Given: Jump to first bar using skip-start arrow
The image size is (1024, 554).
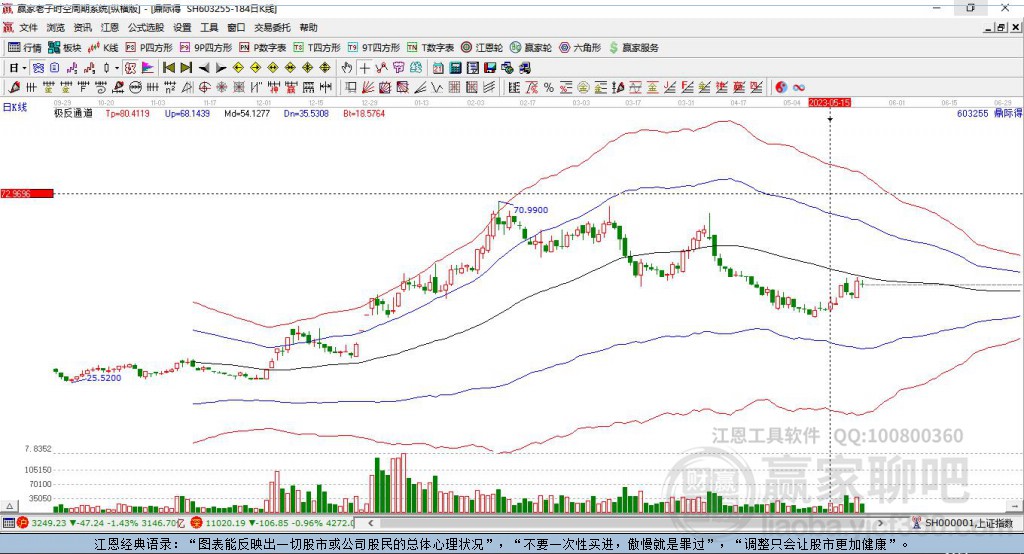Looking at the screenshot, I should point(169,68).
